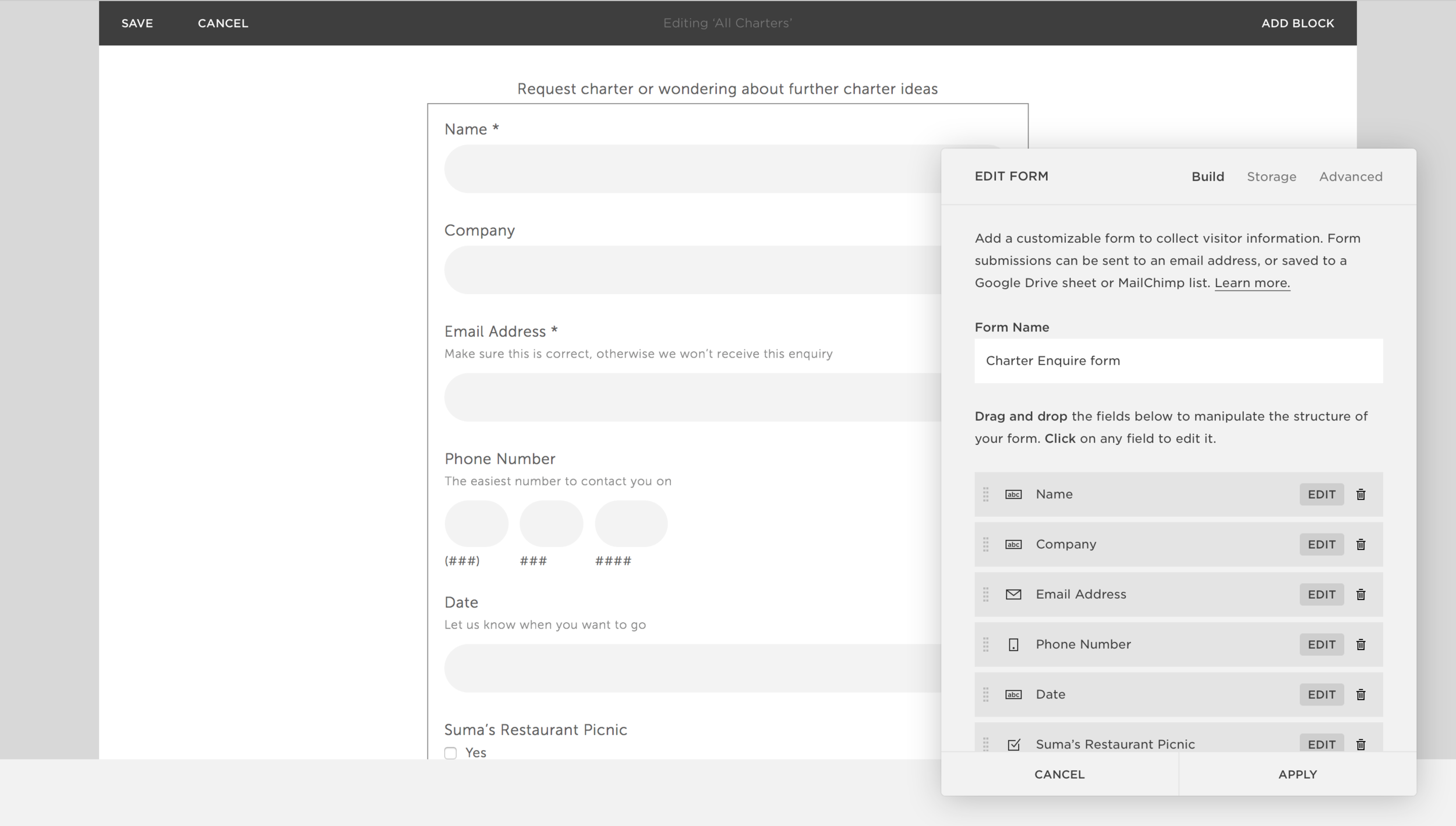Delete the Name field with trash icon
Image resolution: width=1456 pixels, height=826 pixels.
pyautogui.click(x=1360, y=494)
